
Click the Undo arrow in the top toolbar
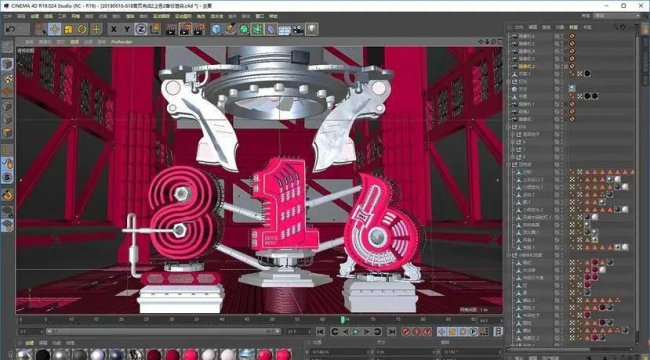click(x=11, y=29)
